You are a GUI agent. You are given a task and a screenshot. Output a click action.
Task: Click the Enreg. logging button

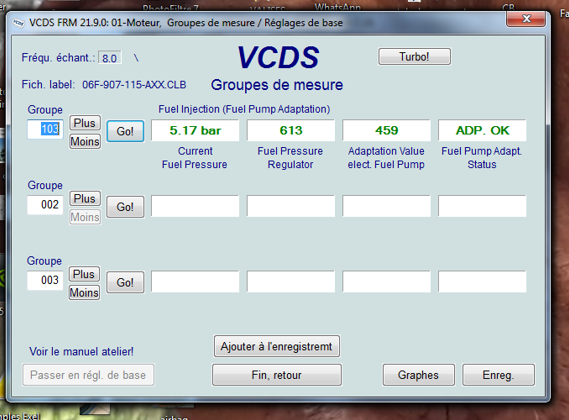point(498,375)
